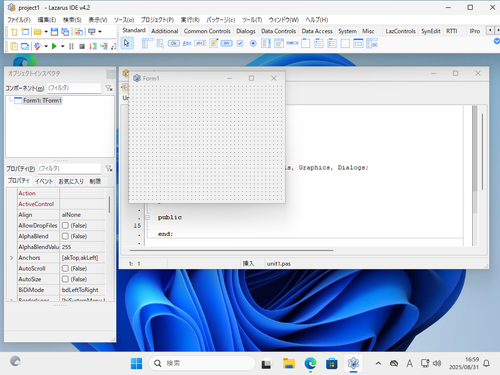This screenshot has width=500, height=375.
Task: Enable the AlphaBlend property checkbox
Action: point(65,236)
